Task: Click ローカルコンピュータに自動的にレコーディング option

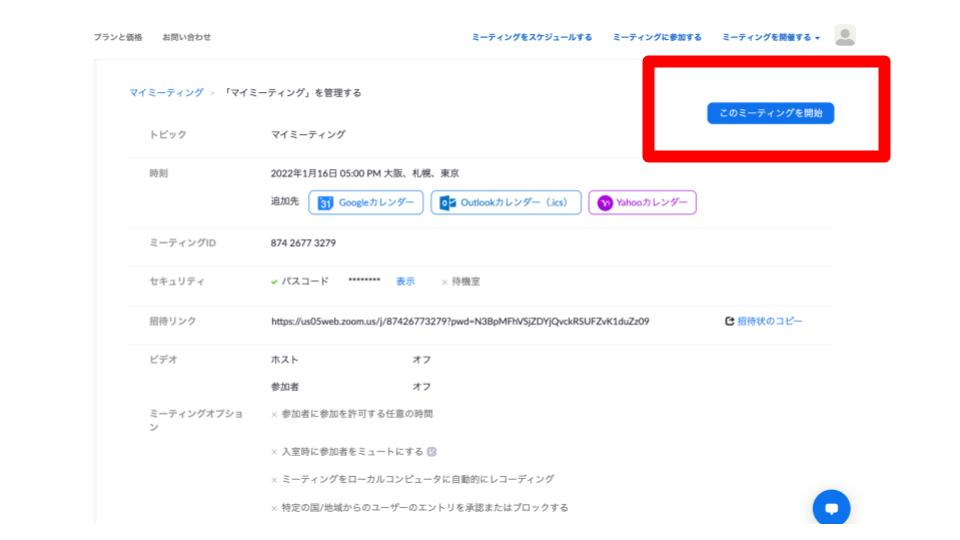Action: 418,479
